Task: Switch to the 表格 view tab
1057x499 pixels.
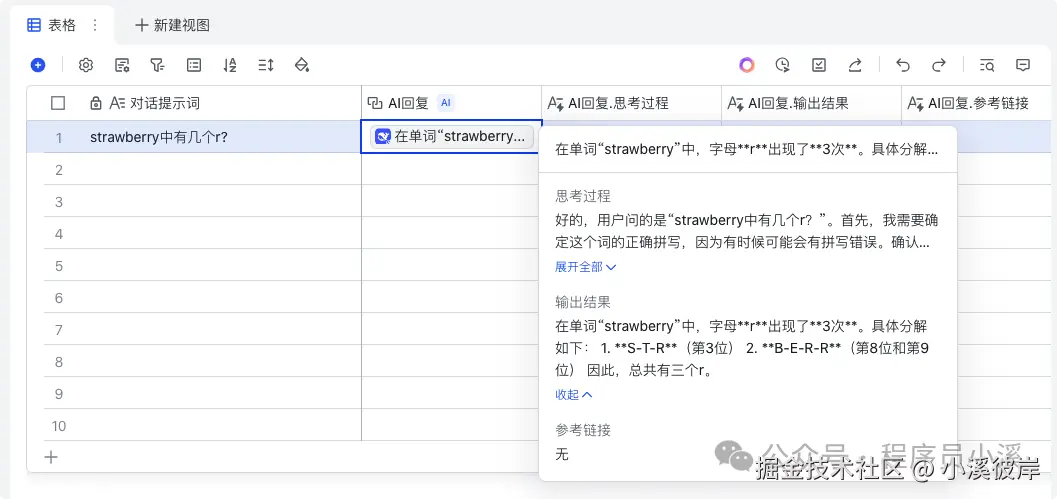Action: pos(52,25)
